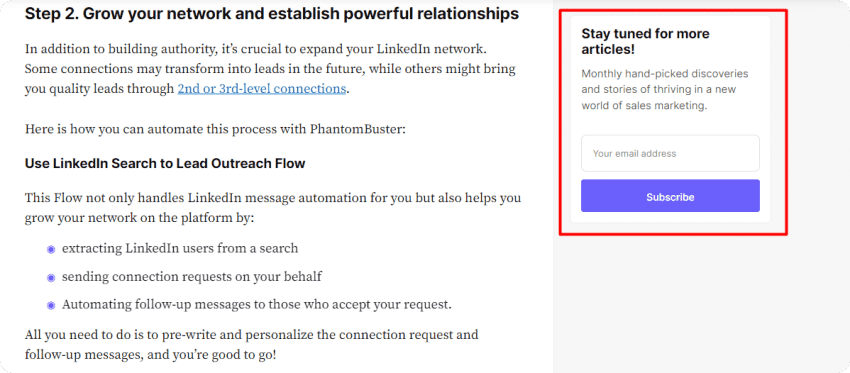The image size is (850, 373).
Task: Click bullet icon beside "sending connection requests"
Action: (51, 278)
